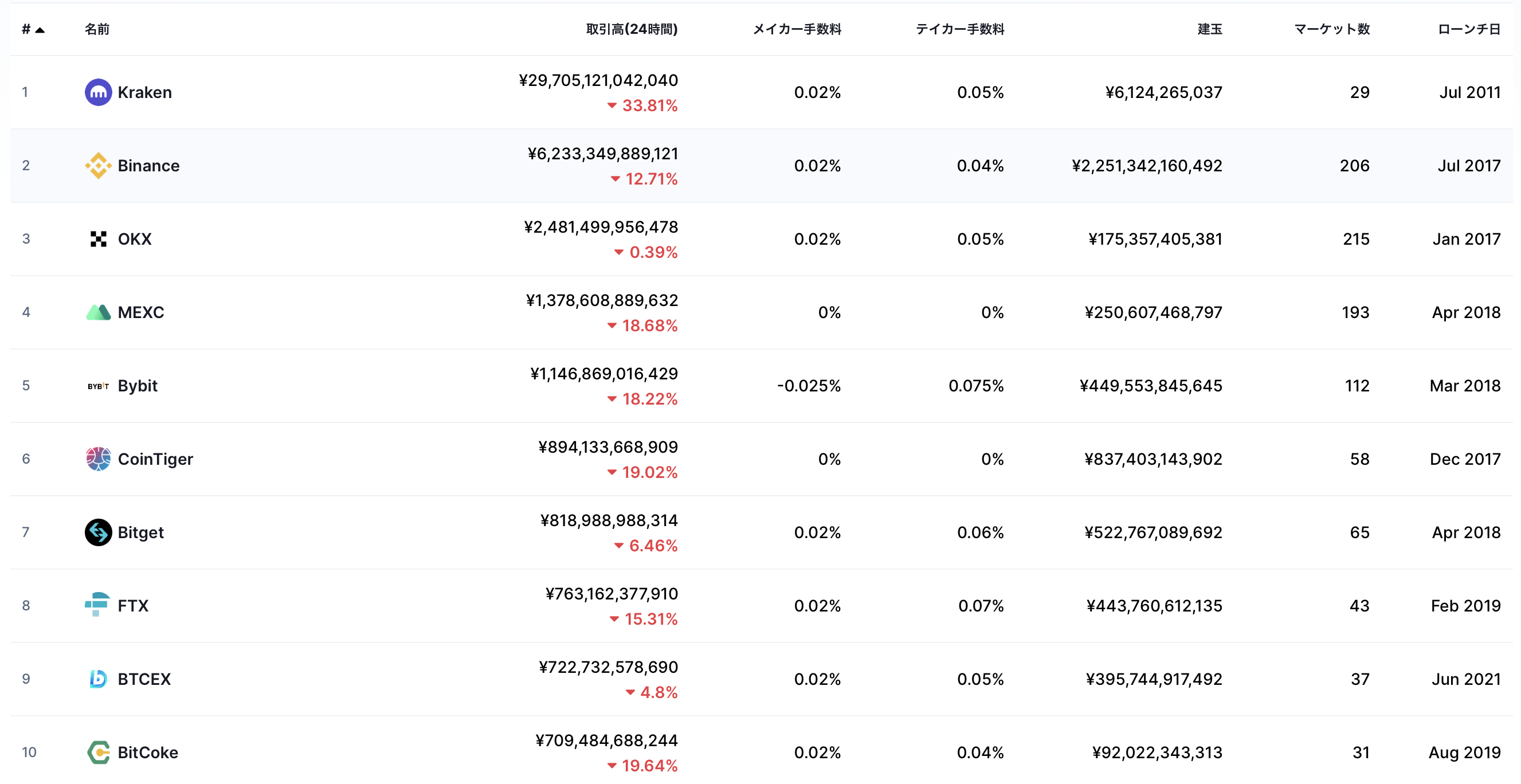The width and height of the screenshot is (1521, 784).
Task: Click CoinTiger open interest ¥837,403,143,902
Action: pyautogui.click(x=1153, y=458)
